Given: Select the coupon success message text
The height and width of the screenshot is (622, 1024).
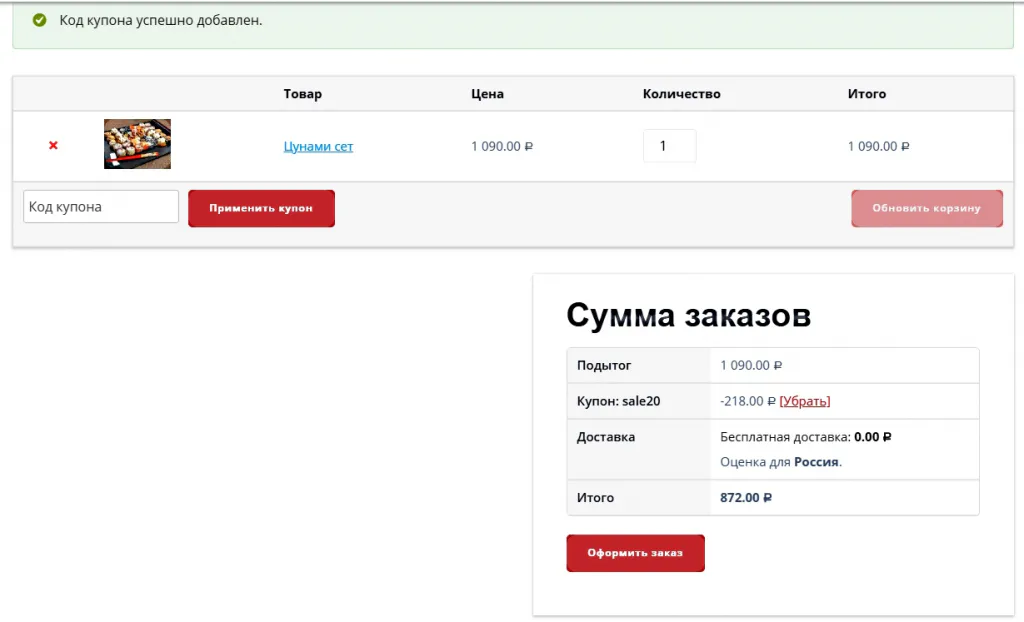Looking at the screenshot, I should click(160, 20).
